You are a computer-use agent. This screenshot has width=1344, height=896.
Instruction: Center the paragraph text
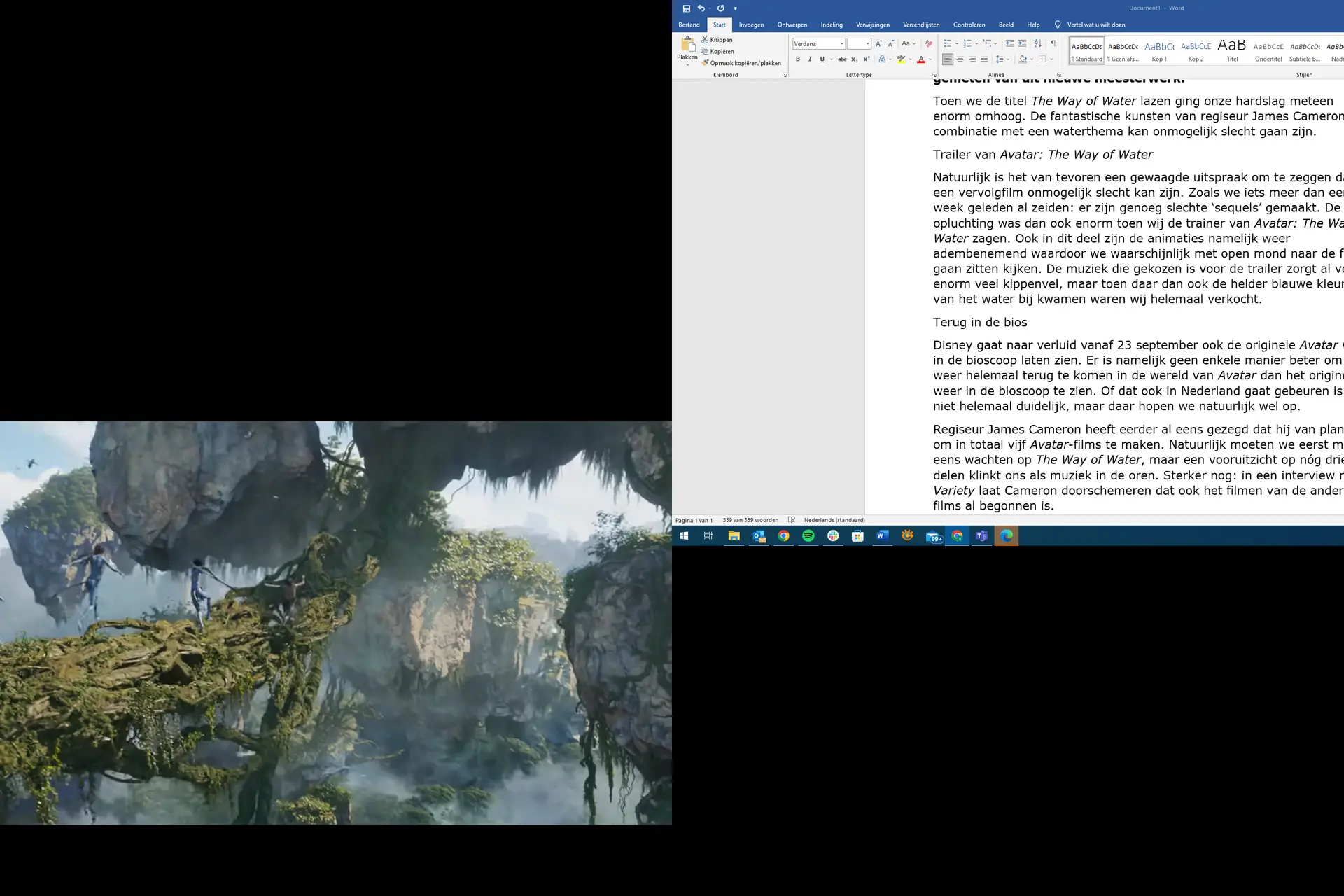(x=960, y=59)
